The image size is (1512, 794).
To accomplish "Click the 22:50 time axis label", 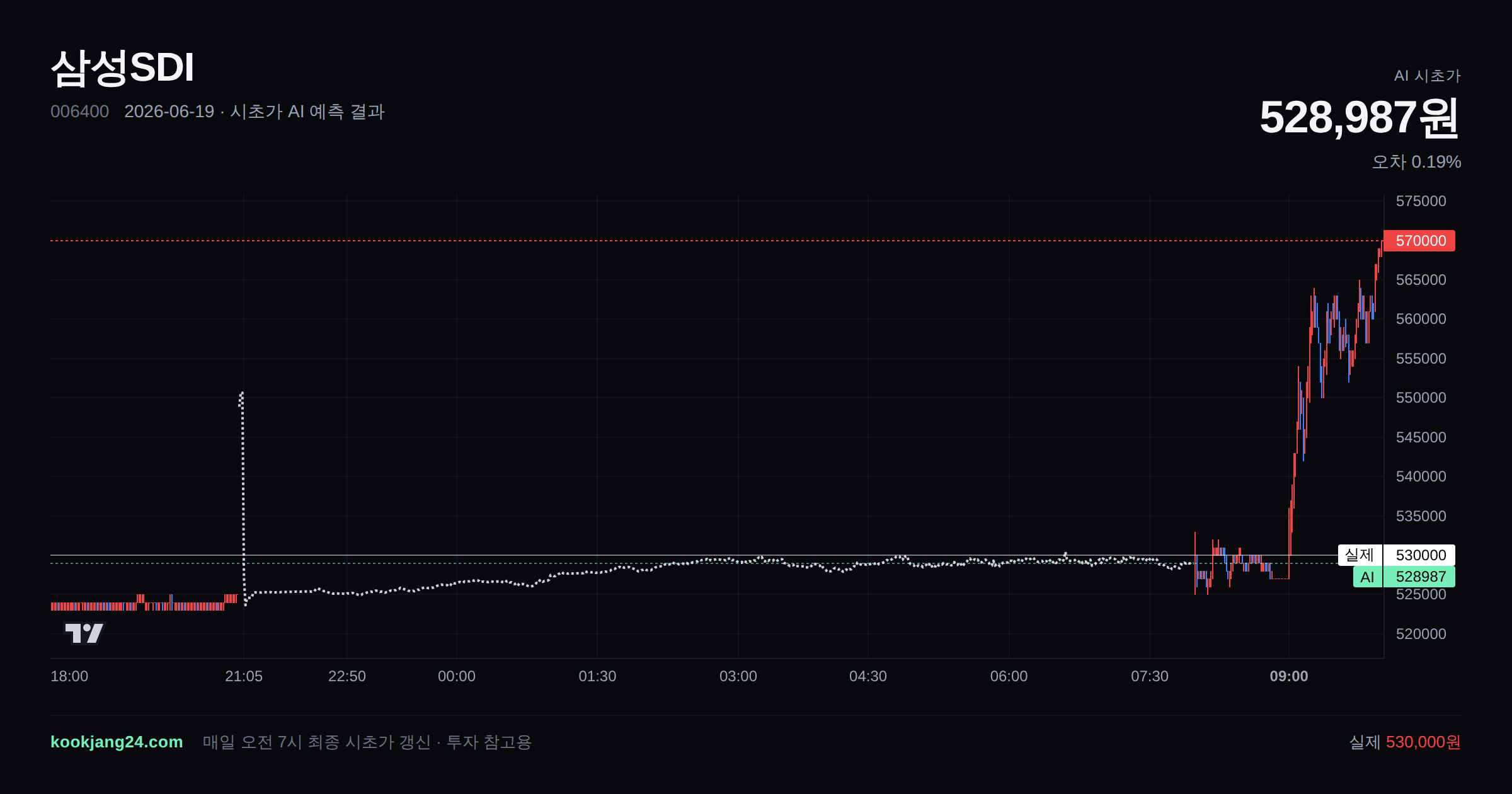I will point(347,676).
